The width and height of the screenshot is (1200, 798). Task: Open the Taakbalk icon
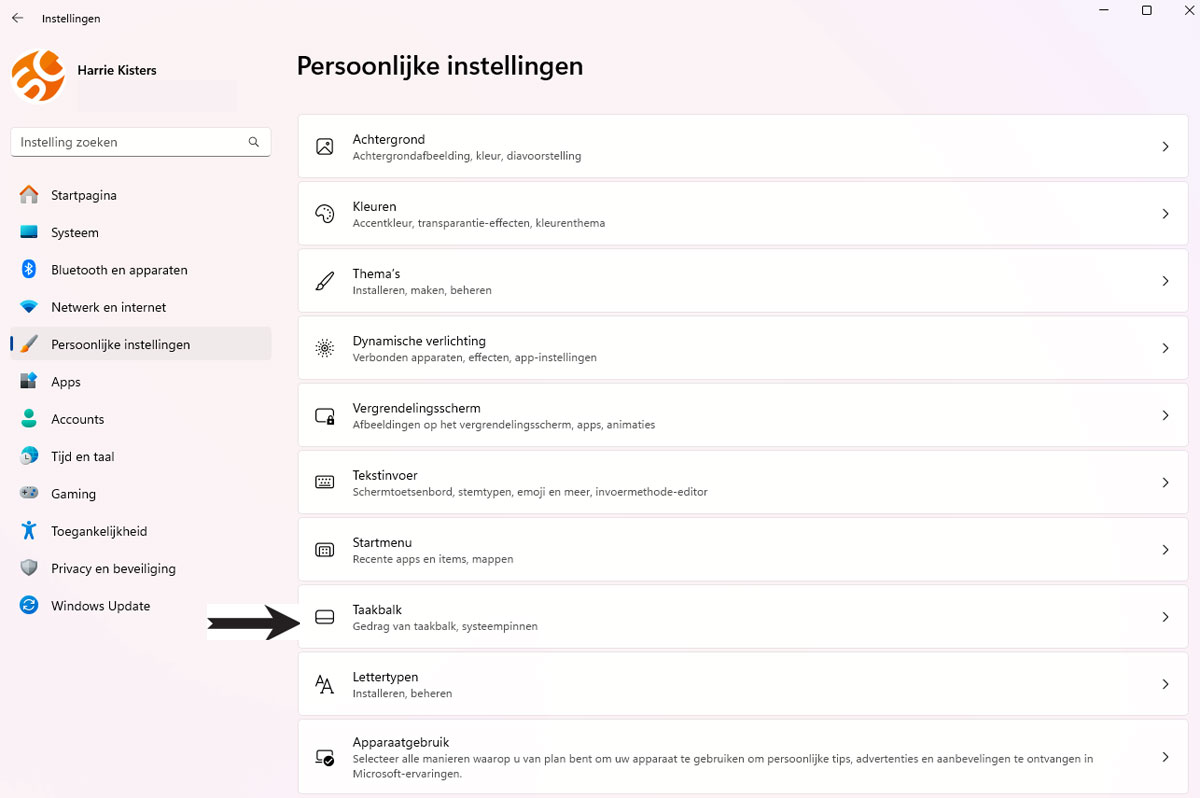324,617
